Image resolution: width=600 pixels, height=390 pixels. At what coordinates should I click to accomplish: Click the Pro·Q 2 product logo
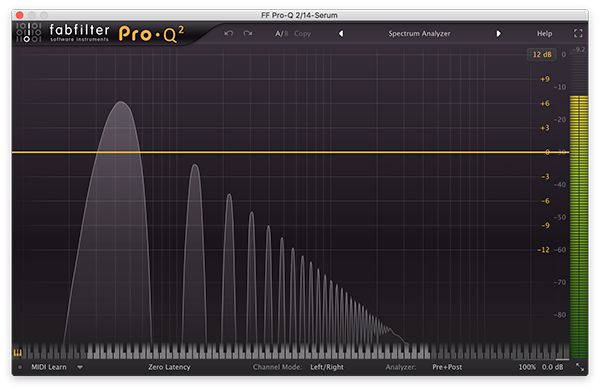(x=152, y=34)
